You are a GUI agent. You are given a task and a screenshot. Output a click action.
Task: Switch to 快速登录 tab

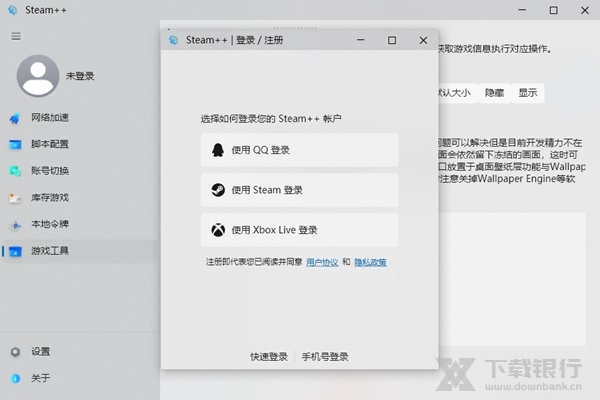point(269,357)
